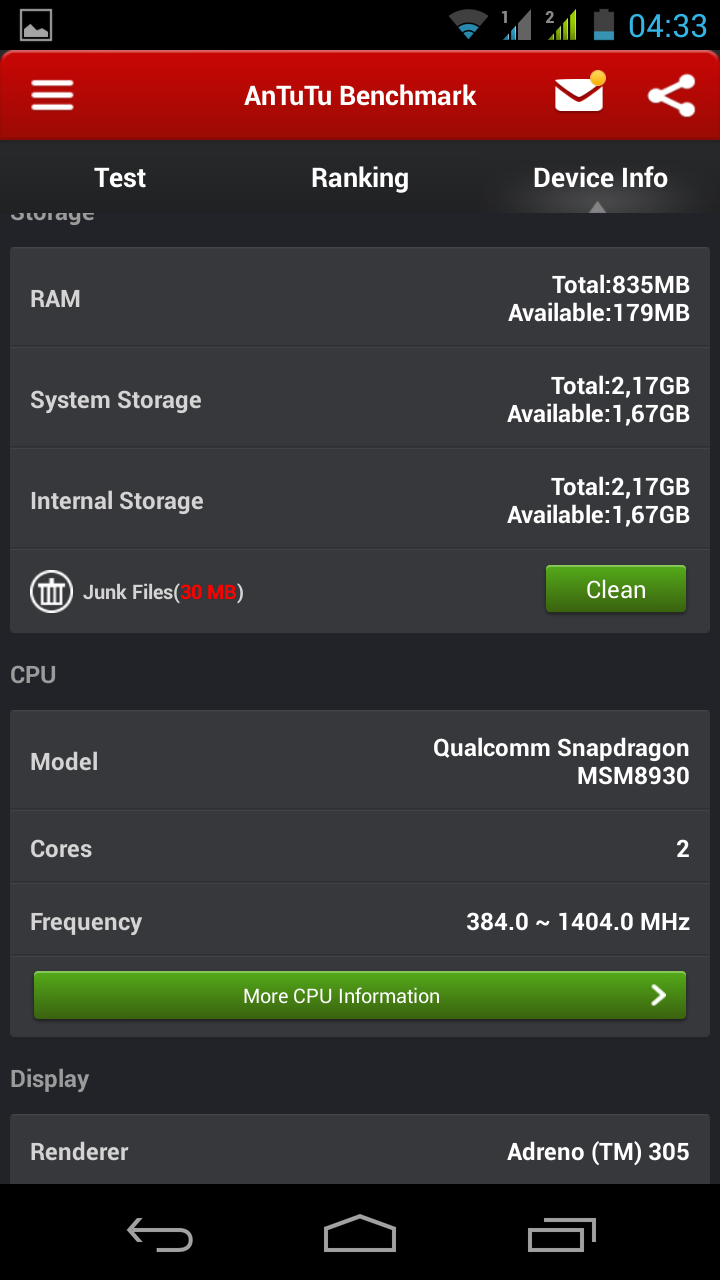Open More CPU Information
720x1280 pixels.
point(341,996)
